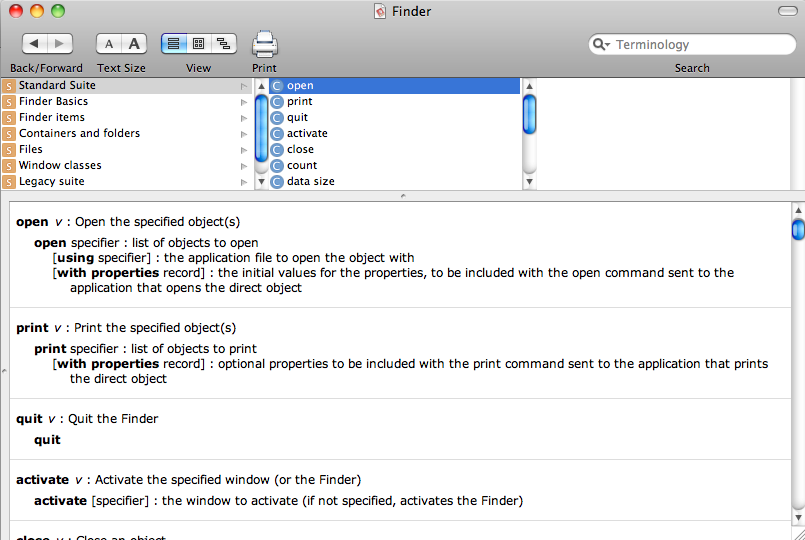This screenshot has width=805, height=540.
Task: Switch to list column view
Action: tap(174, 44)
